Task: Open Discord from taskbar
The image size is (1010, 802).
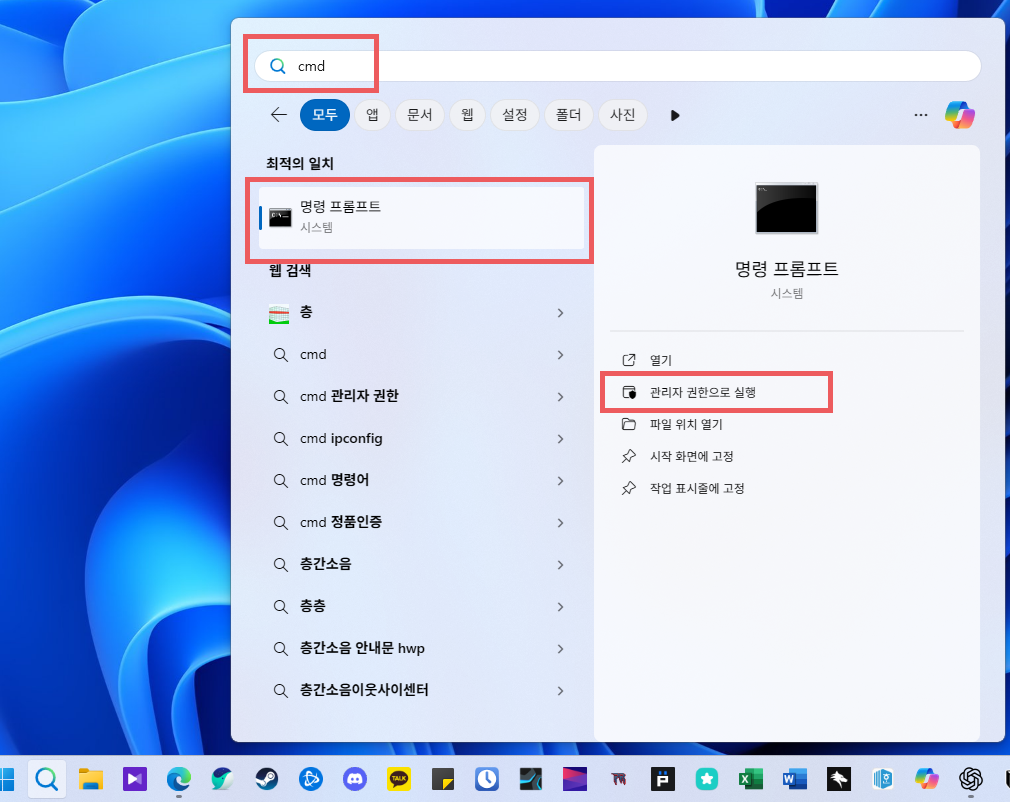Action: [355, 779]
